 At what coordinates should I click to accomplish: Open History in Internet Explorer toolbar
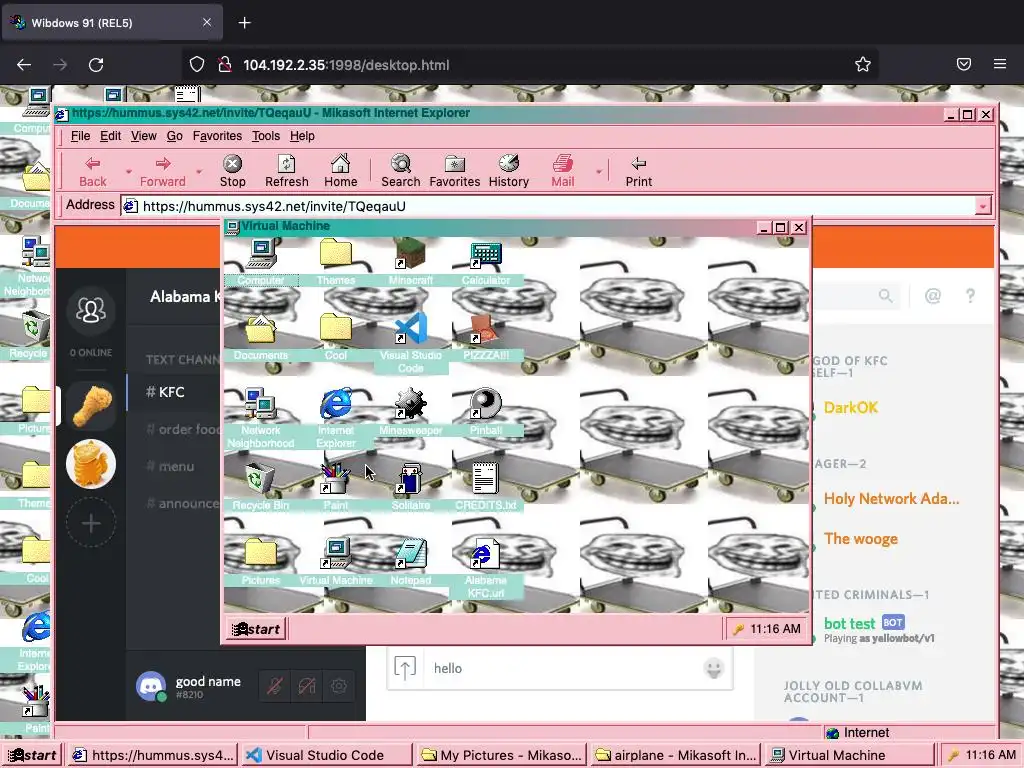[x=509, y=172]
